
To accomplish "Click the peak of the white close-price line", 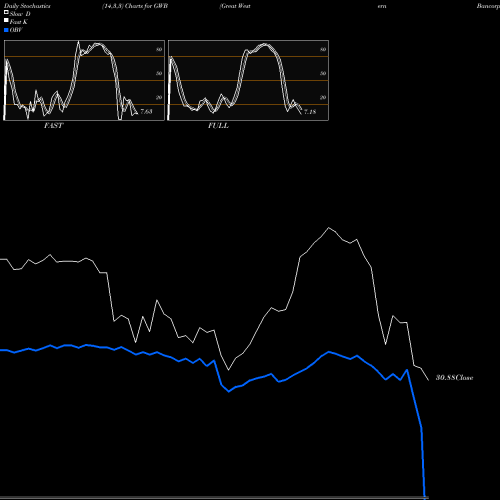I will pos(329,228).
